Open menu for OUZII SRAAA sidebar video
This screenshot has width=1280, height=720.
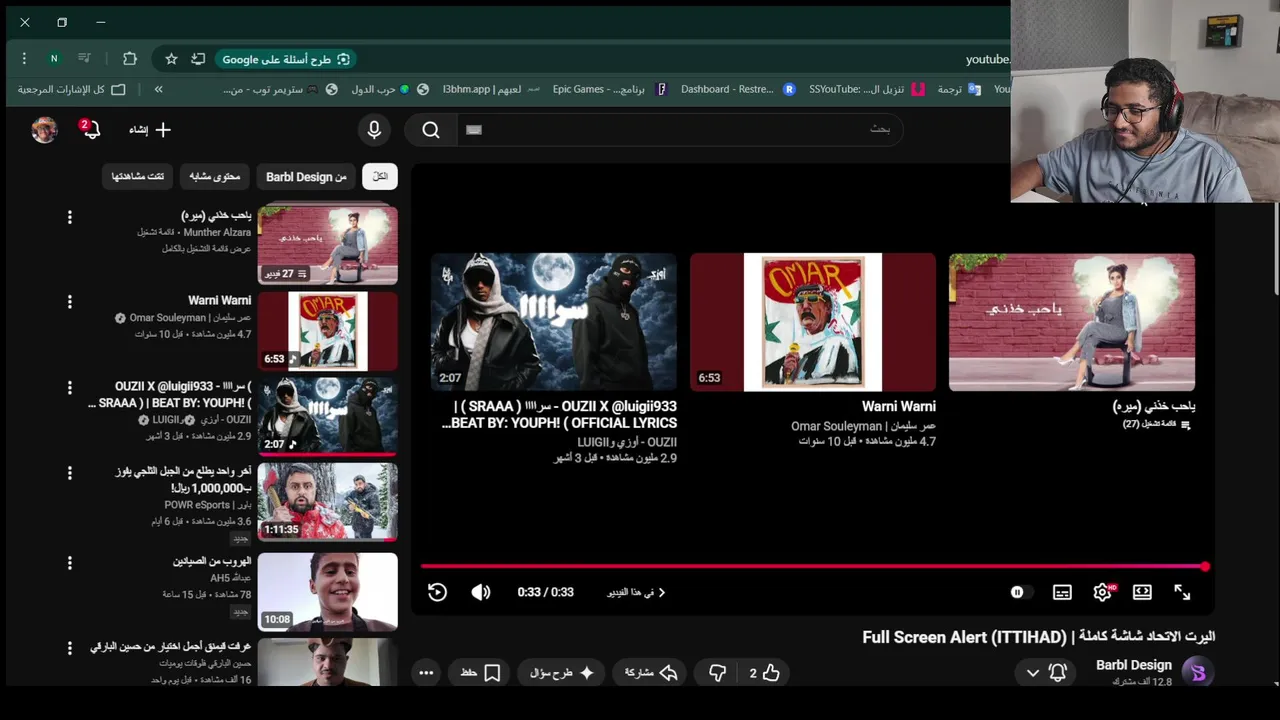pyautogui.click(x=69, y=387)
